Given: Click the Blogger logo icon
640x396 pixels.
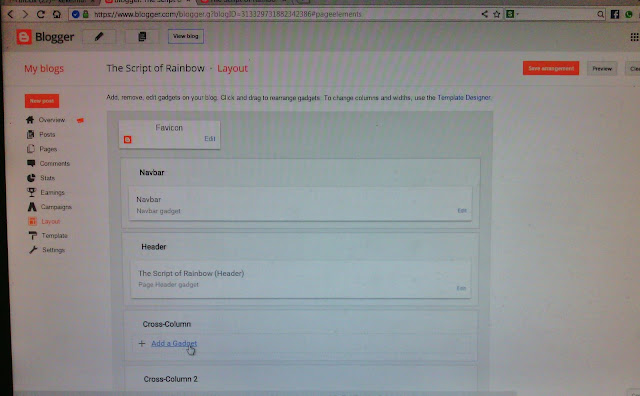Looking at the screenshot, I should [24, 37].
